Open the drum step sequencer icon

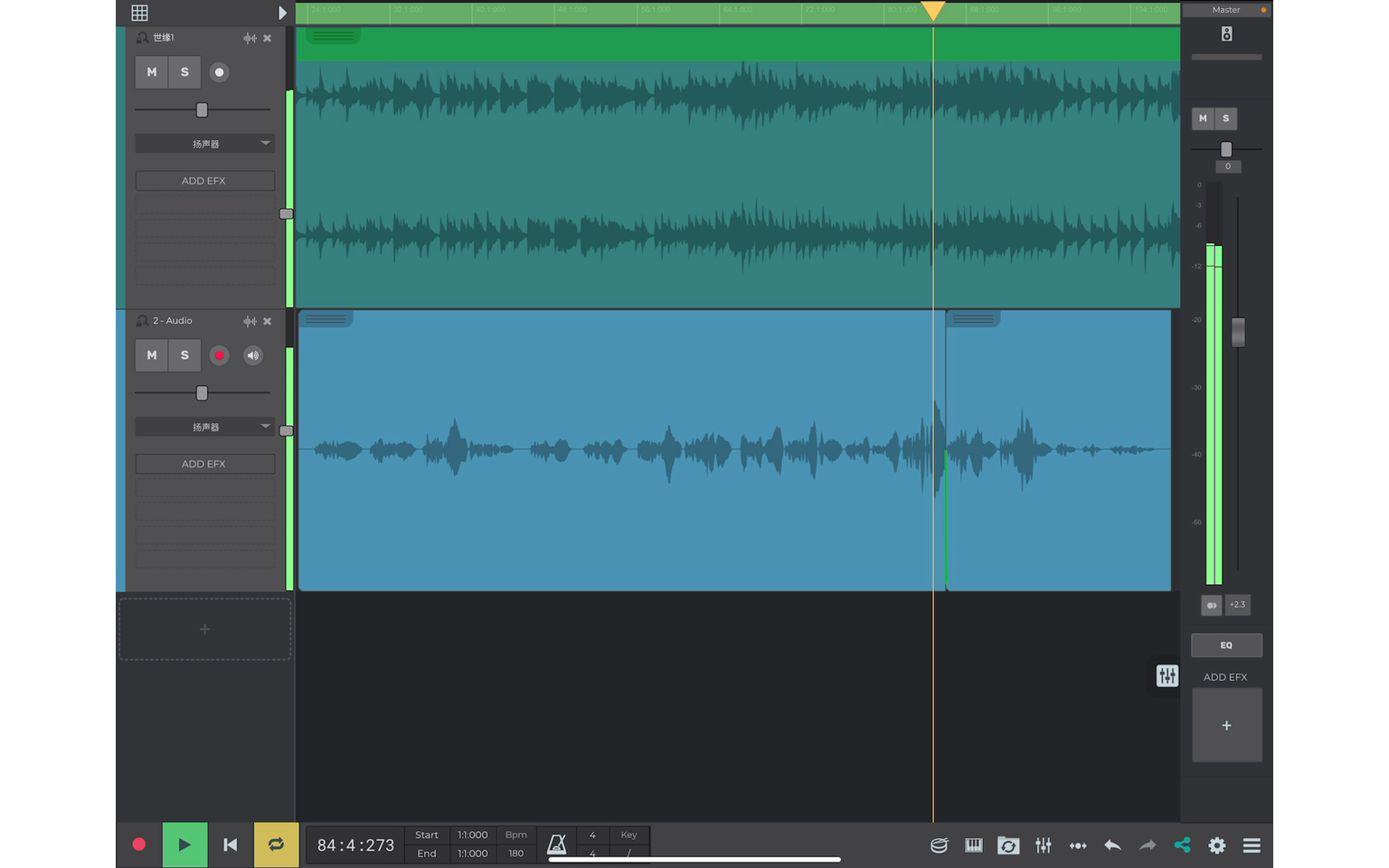940,845
